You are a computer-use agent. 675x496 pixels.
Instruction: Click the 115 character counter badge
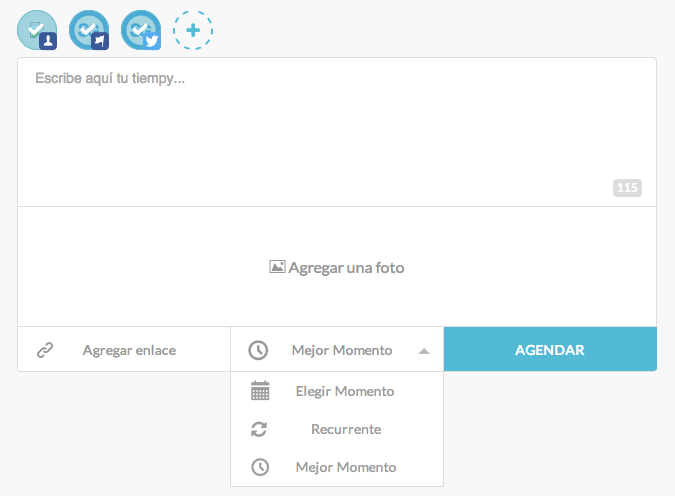627,188
